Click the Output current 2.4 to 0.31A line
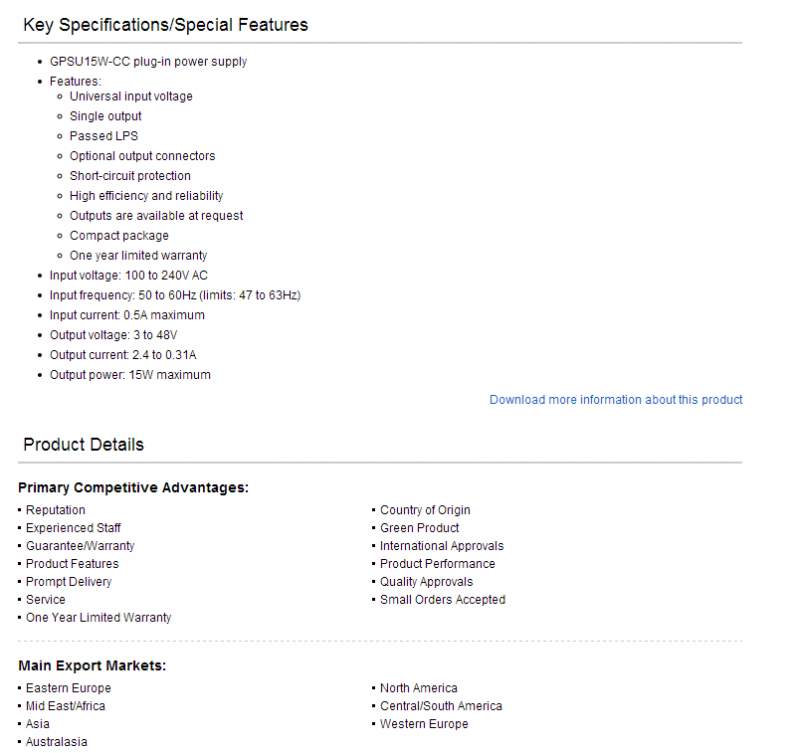Screen dimensions: 800x753 tap(123, 355)
